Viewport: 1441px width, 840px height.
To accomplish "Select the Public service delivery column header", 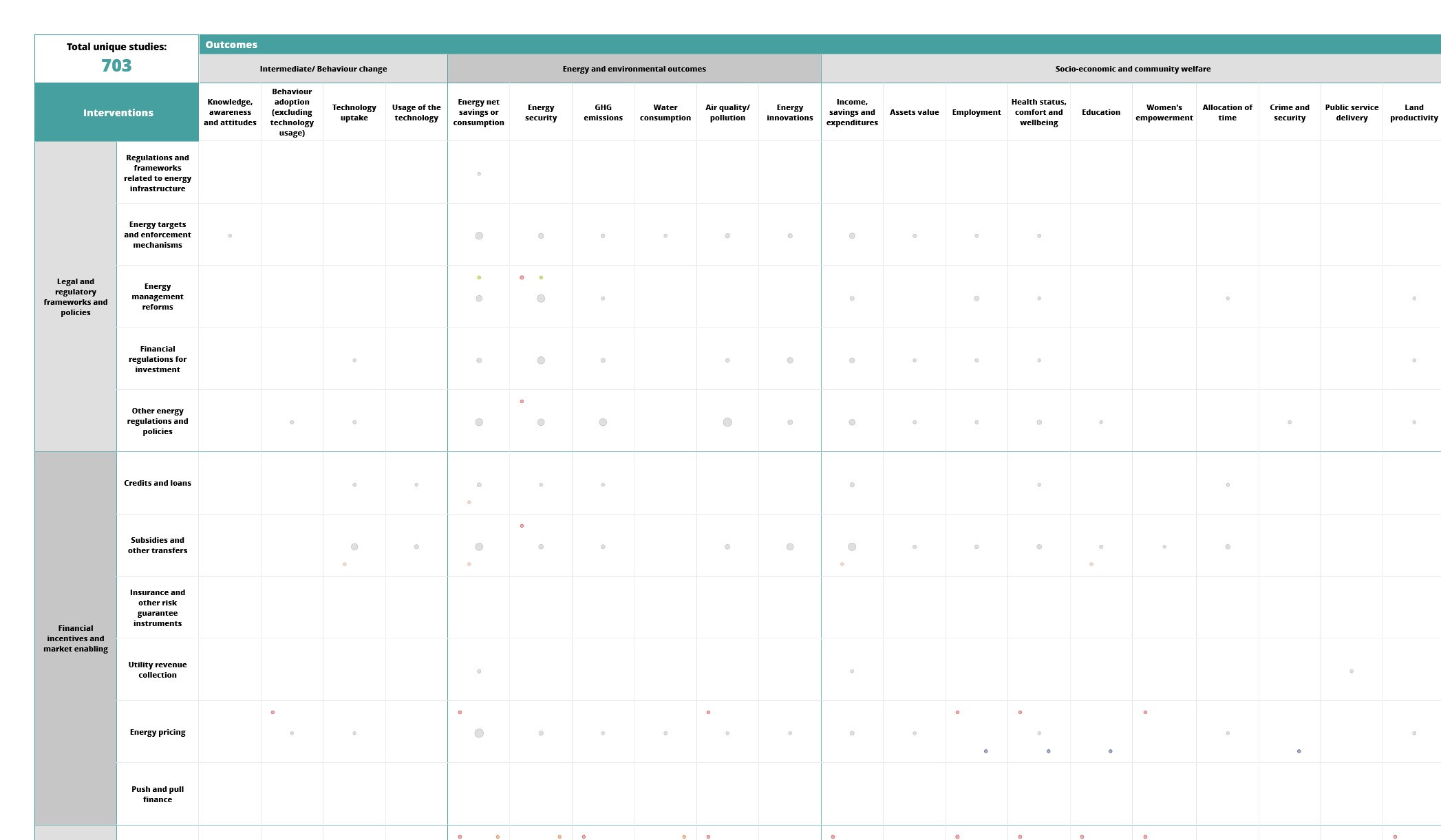I will (1352, 113).
